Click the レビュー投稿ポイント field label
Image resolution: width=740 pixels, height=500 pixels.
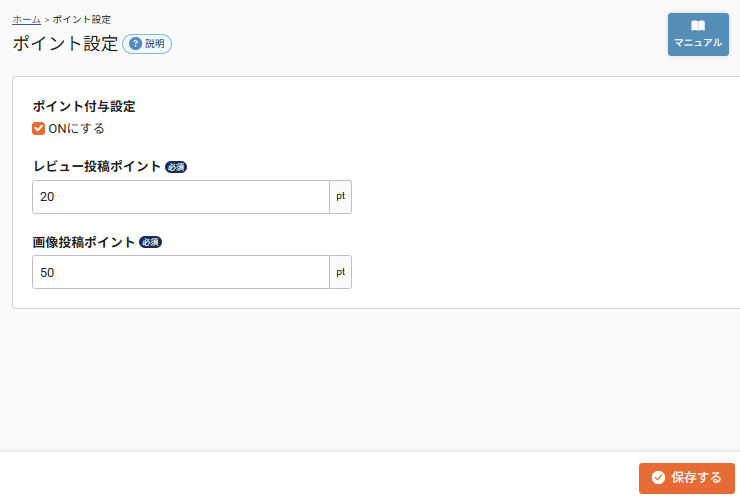point(96,167)
